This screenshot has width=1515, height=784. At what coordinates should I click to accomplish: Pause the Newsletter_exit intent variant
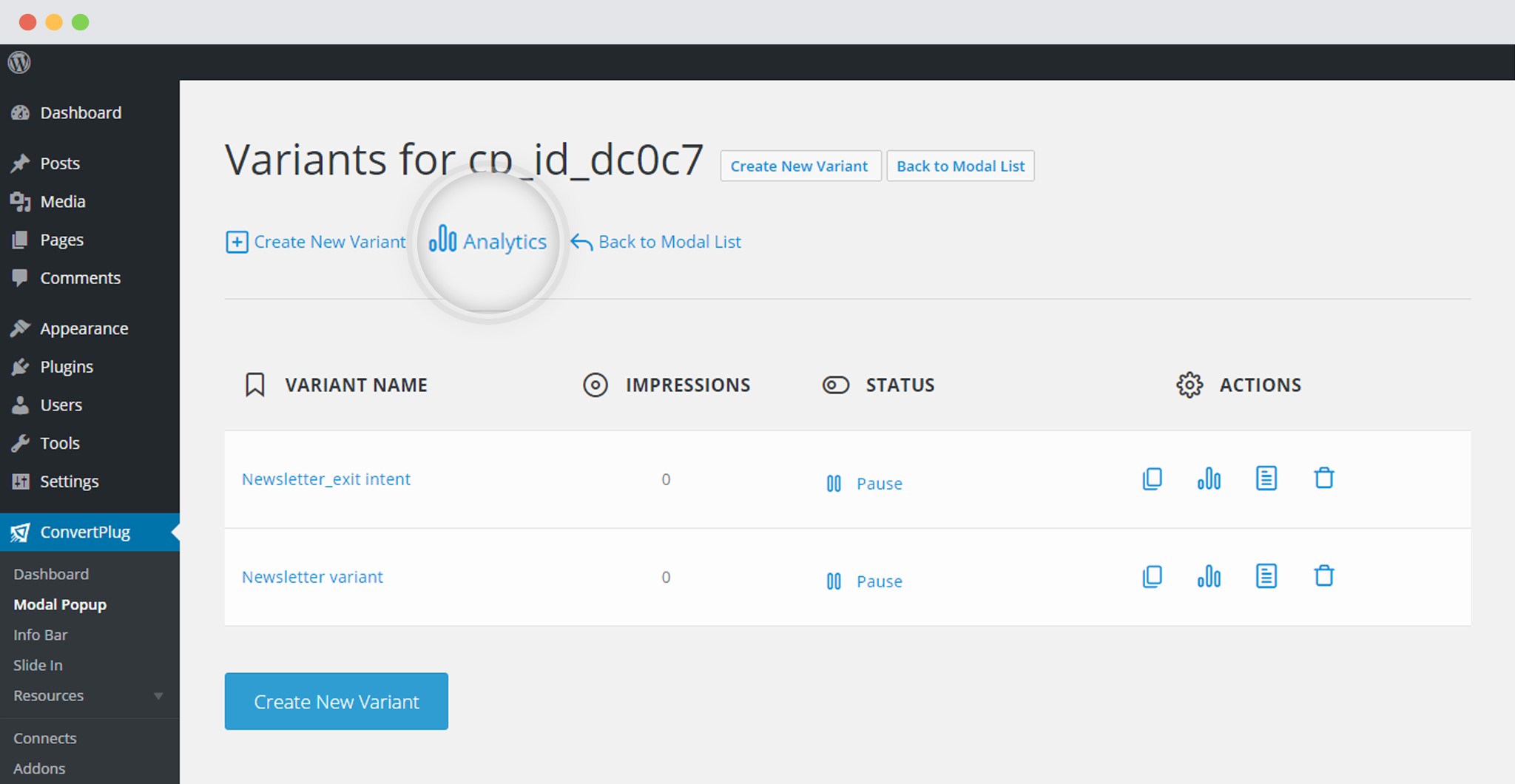(x=864, y=484)
